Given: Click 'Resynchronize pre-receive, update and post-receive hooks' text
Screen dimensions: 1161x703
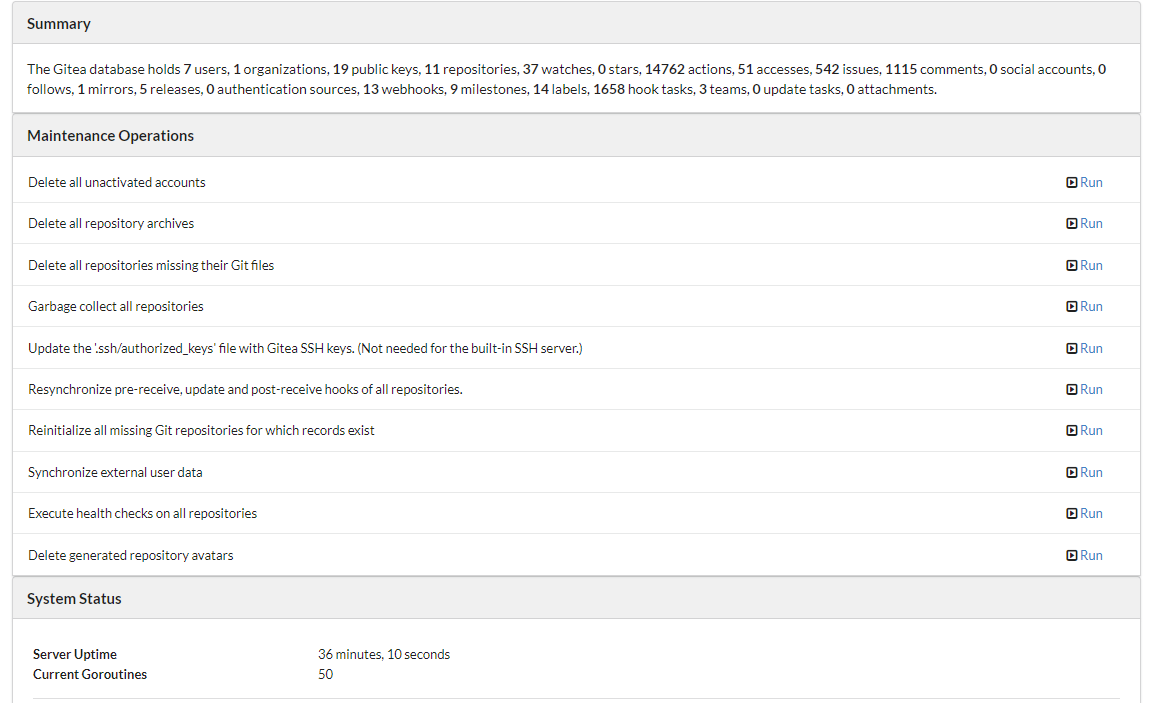Looking at the screenshot, I should 245,390.
